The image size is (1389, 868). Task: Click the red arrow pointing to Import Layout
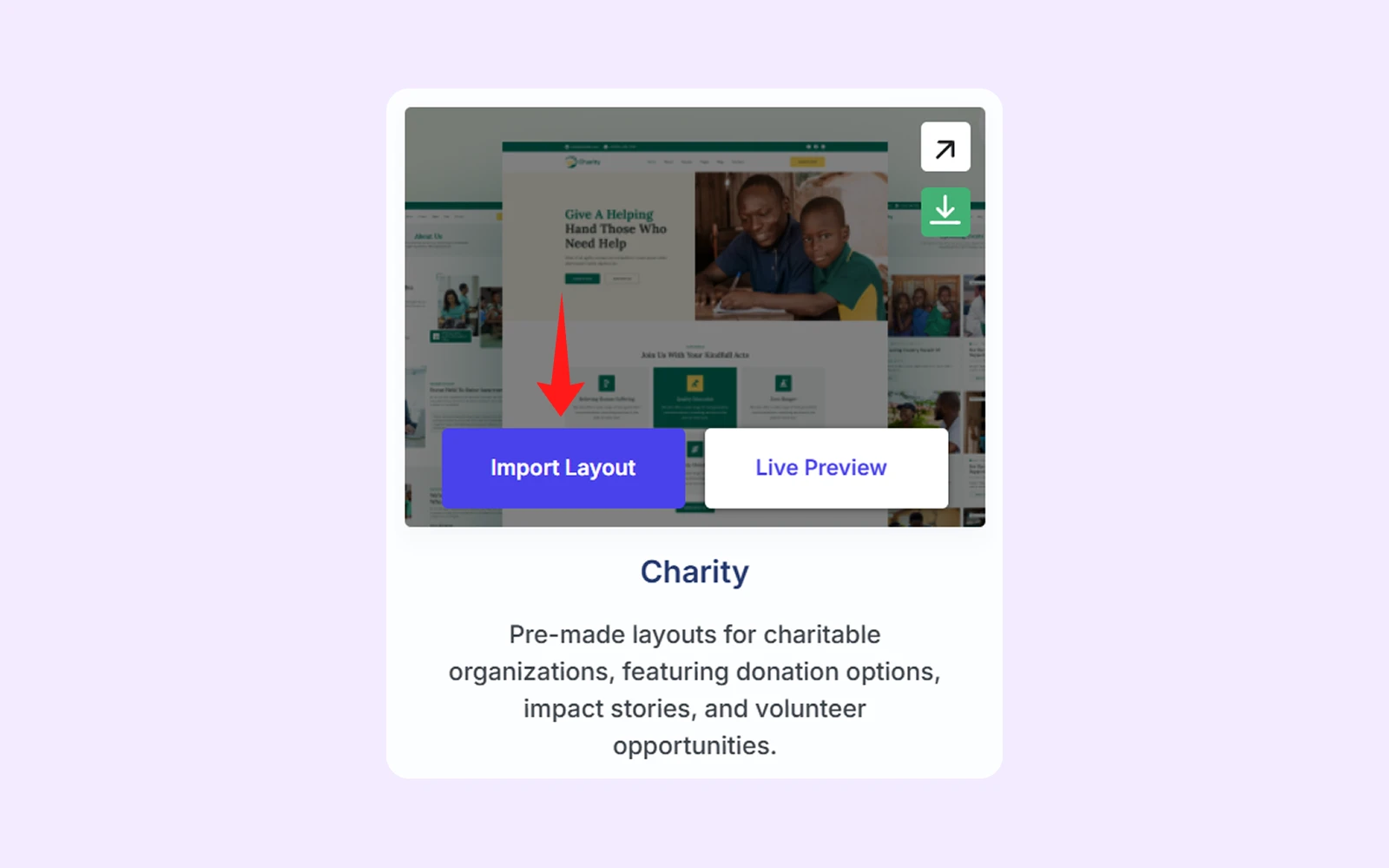point(561,356)
